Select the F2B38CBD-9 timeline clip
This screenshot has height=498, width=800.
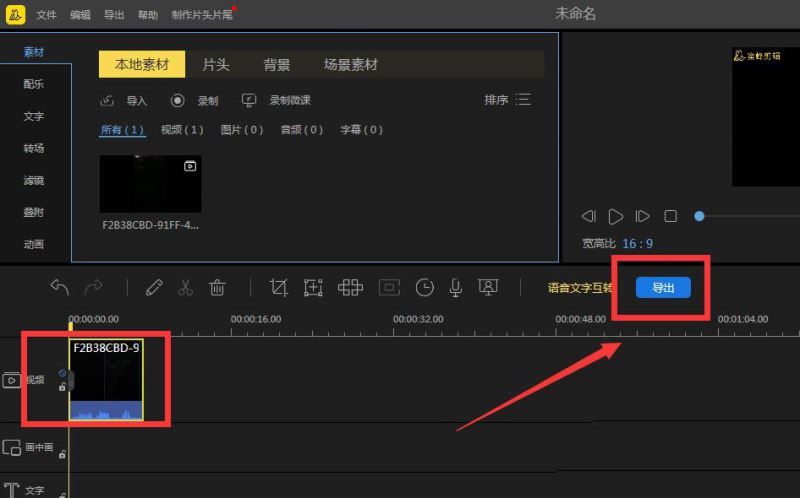tap(106, 380)
